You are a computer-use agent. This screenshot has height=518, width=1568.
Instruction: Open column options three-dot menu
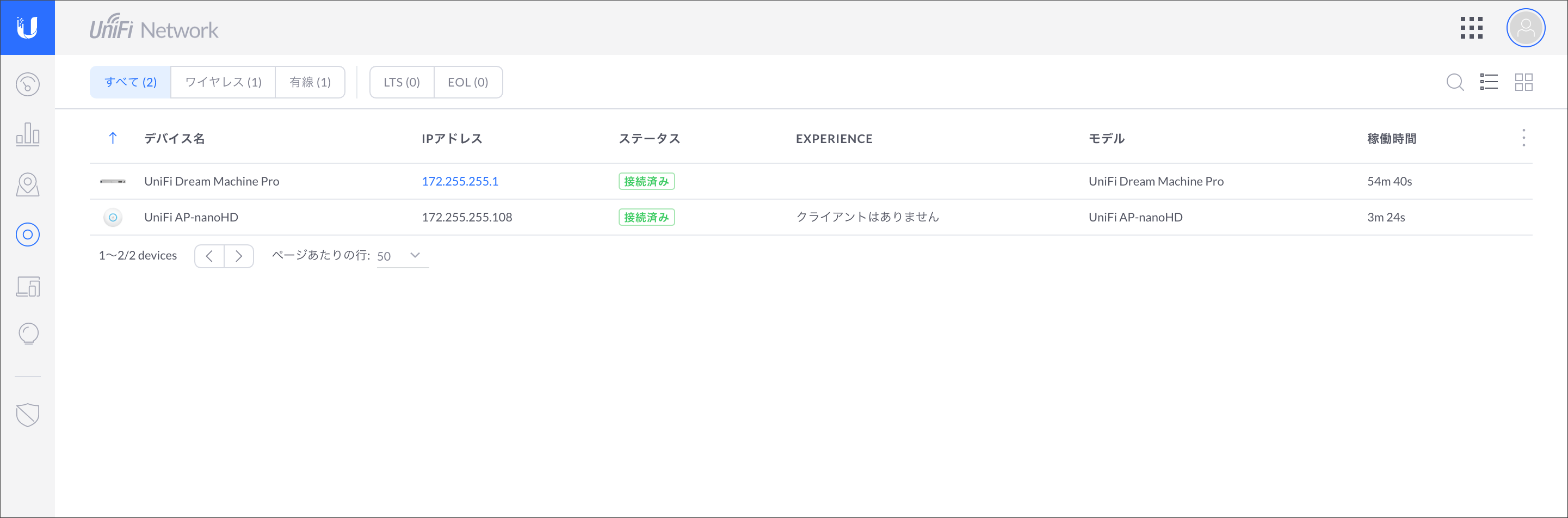1523,138
